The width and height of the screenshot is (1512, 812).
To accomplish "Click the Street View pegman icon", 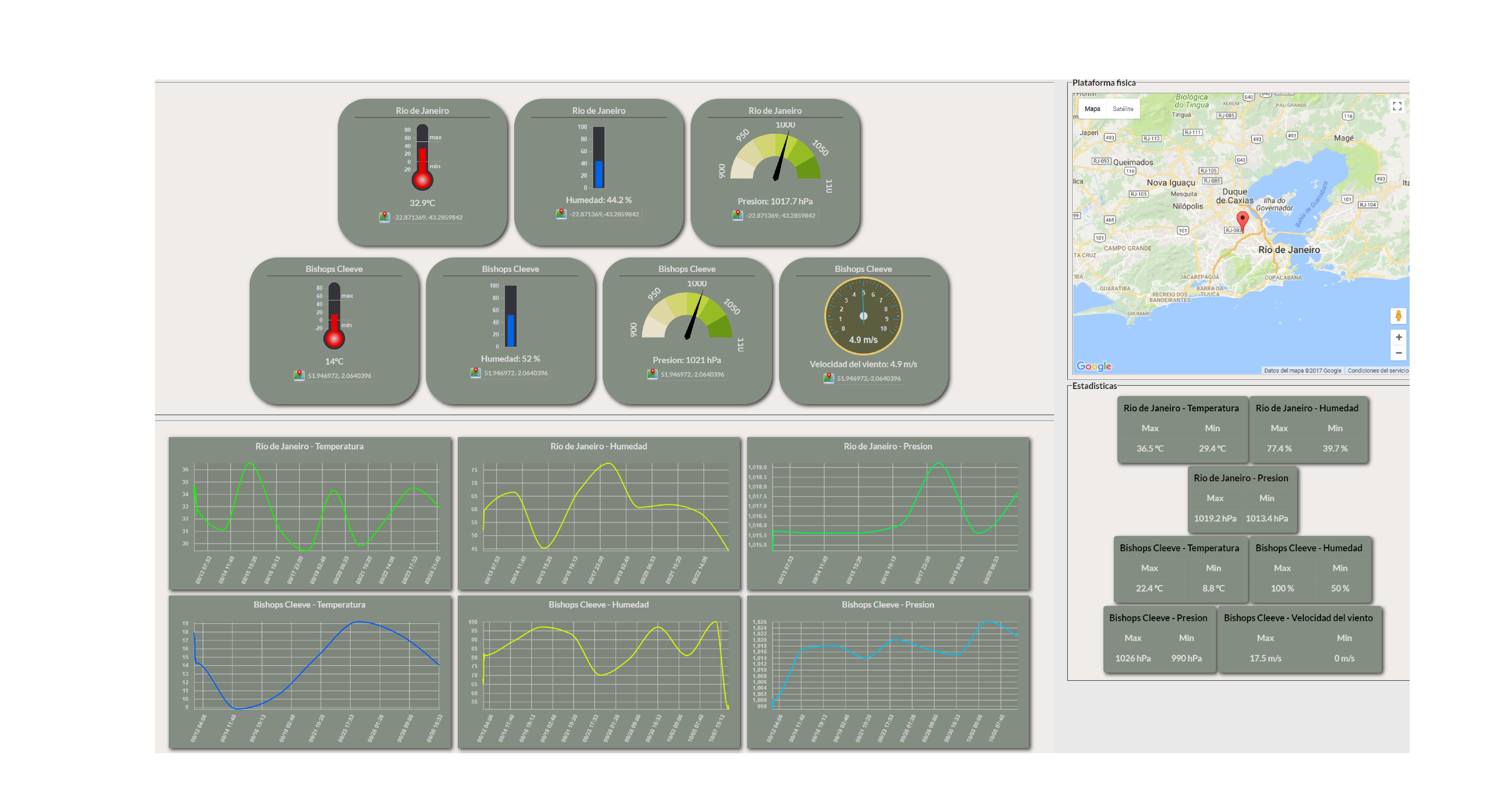I will [x=1398, y=316].
